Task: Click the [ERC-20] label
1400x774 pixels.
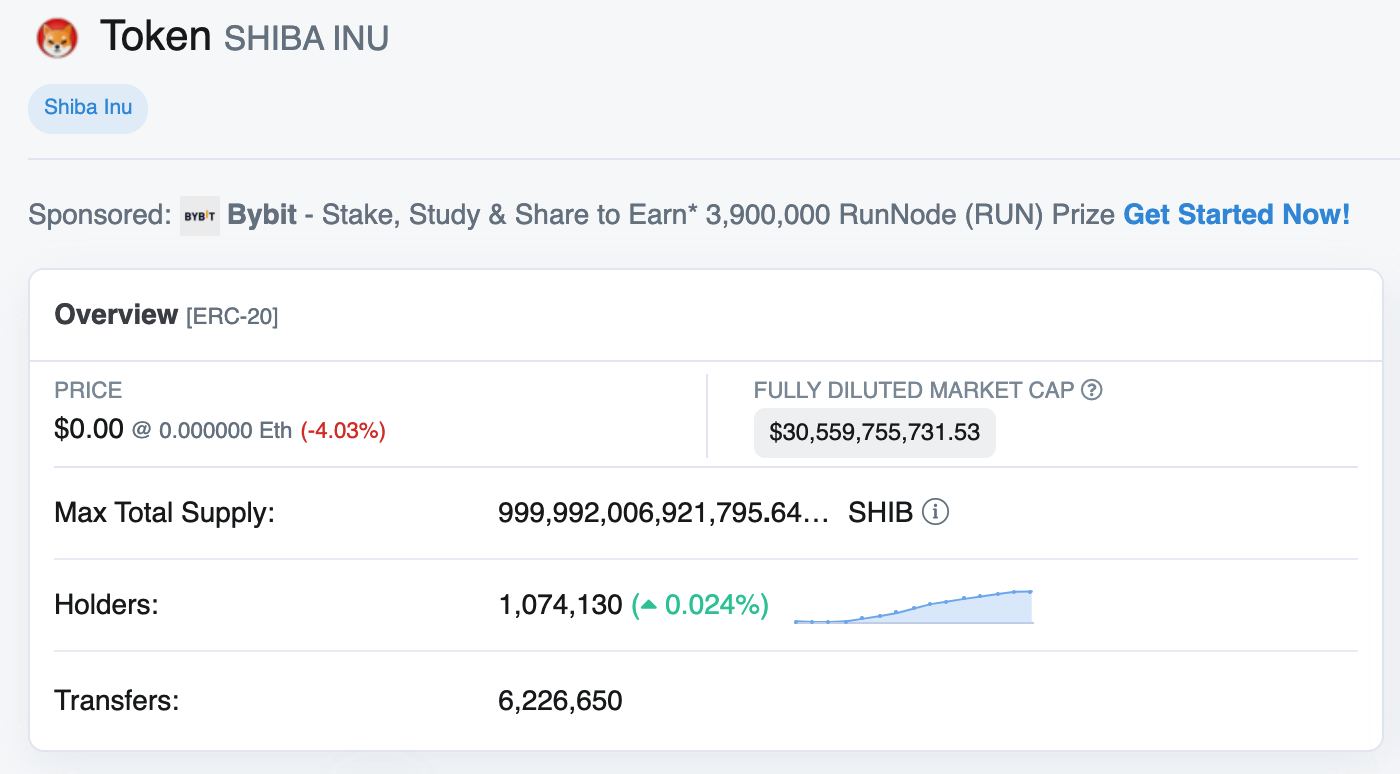Action: coord(232,317)
